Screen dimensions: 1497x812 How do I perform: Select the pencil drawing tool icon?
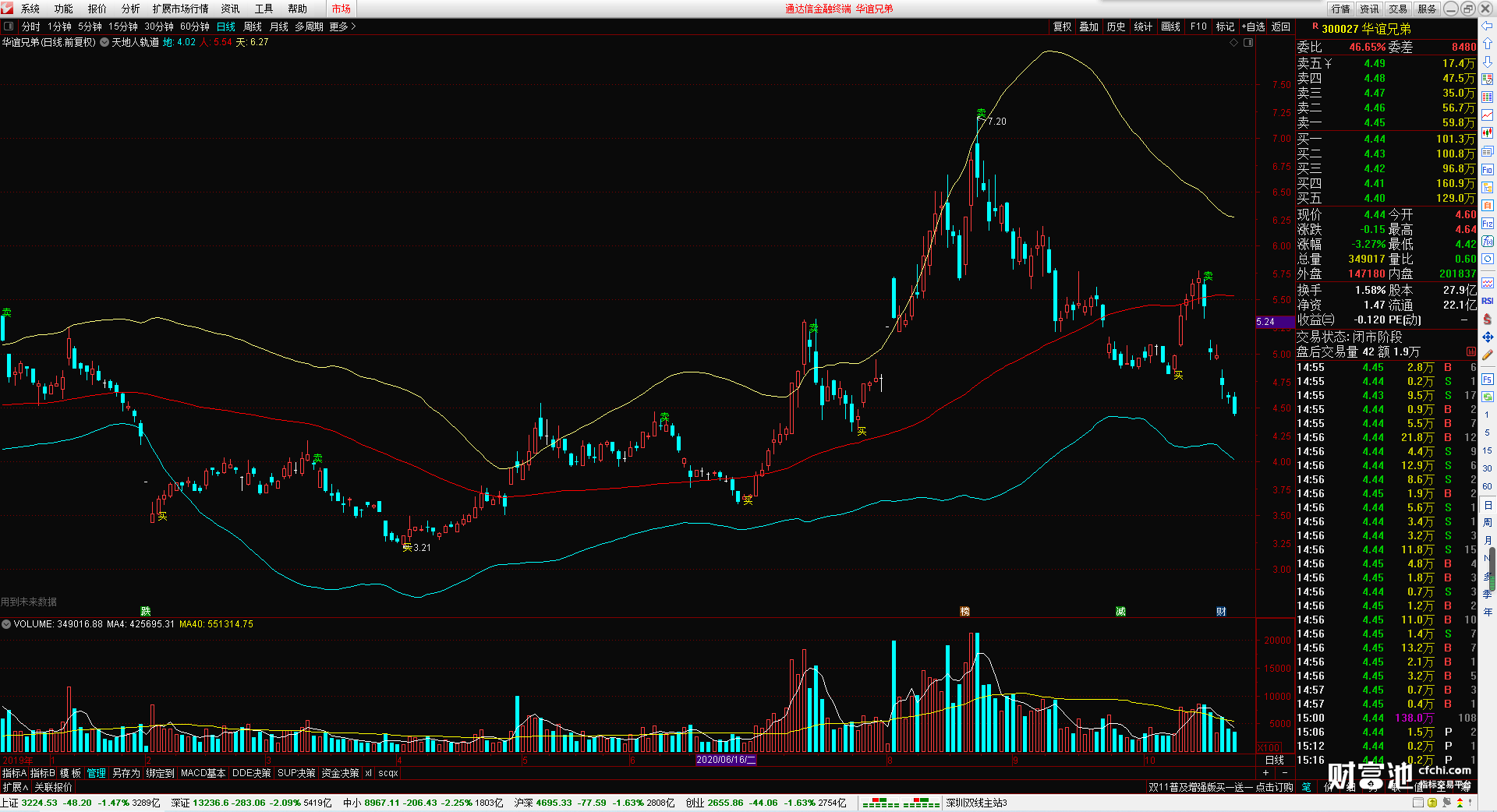[1488, 355]
